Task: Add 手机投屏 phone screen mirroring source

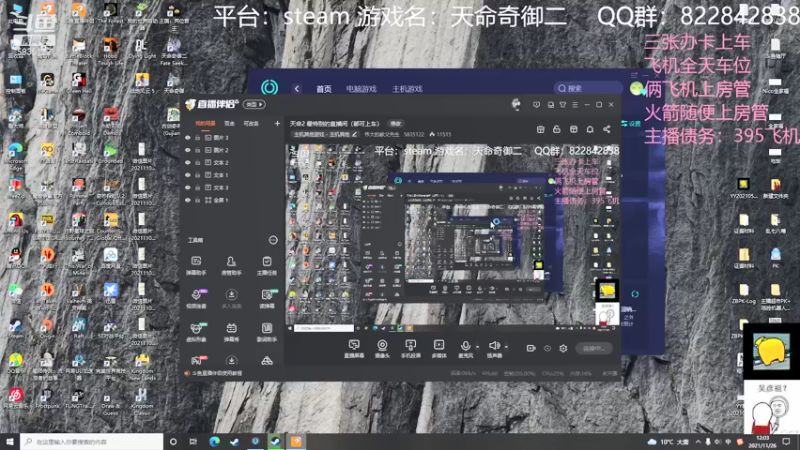Action: (410, 348)
